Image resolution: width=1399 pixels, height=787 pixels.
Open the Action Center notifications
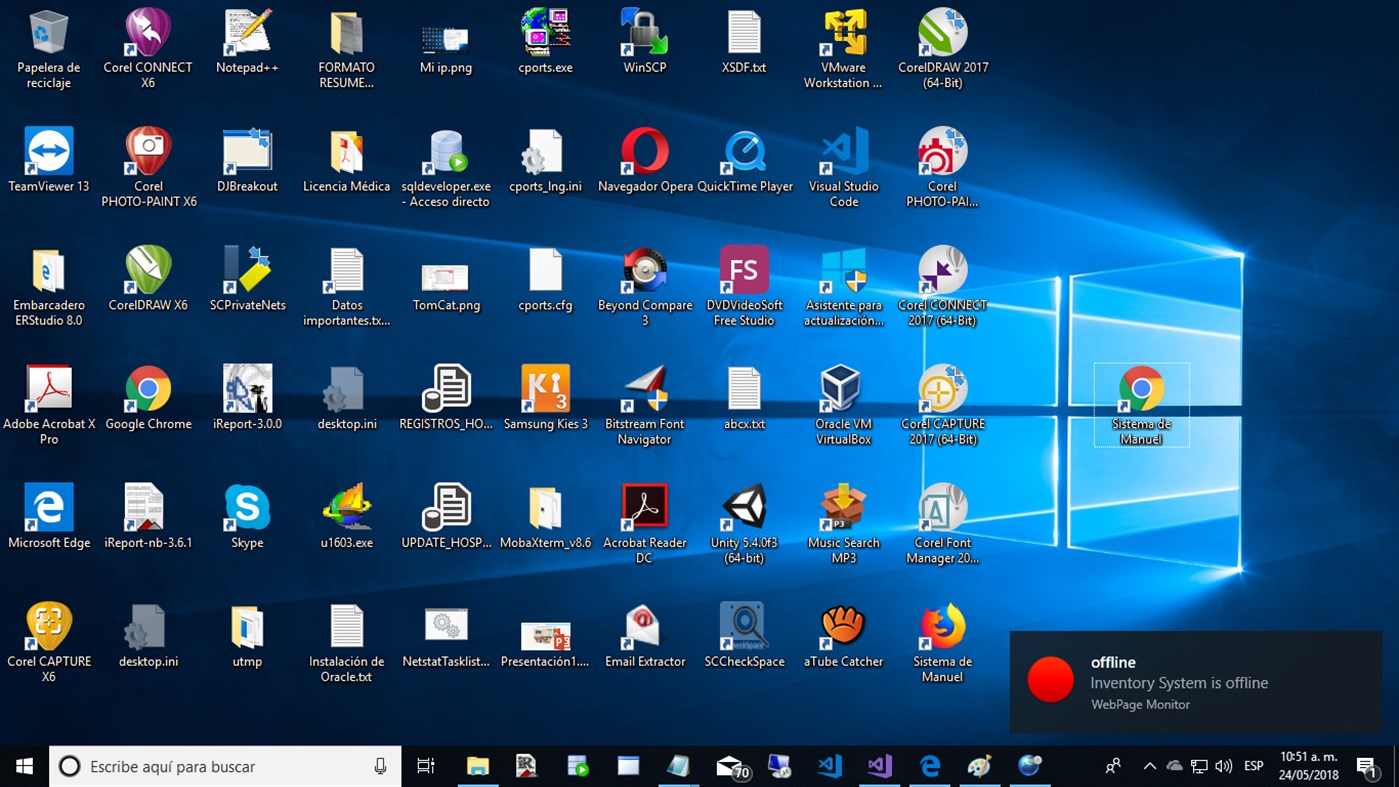[1367, 766]
